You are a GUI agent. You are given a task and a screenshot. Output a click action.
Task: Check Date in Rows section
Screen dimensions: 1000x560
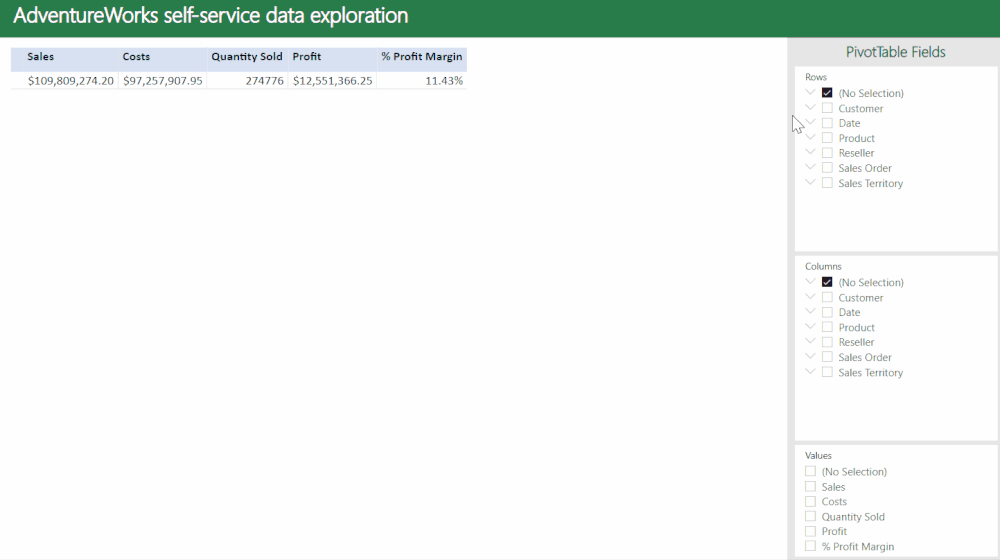827,123
